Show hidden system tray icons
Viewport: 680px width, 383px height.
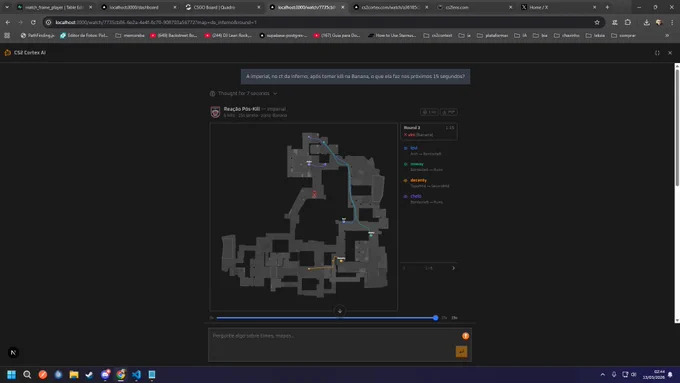[602, 374]
